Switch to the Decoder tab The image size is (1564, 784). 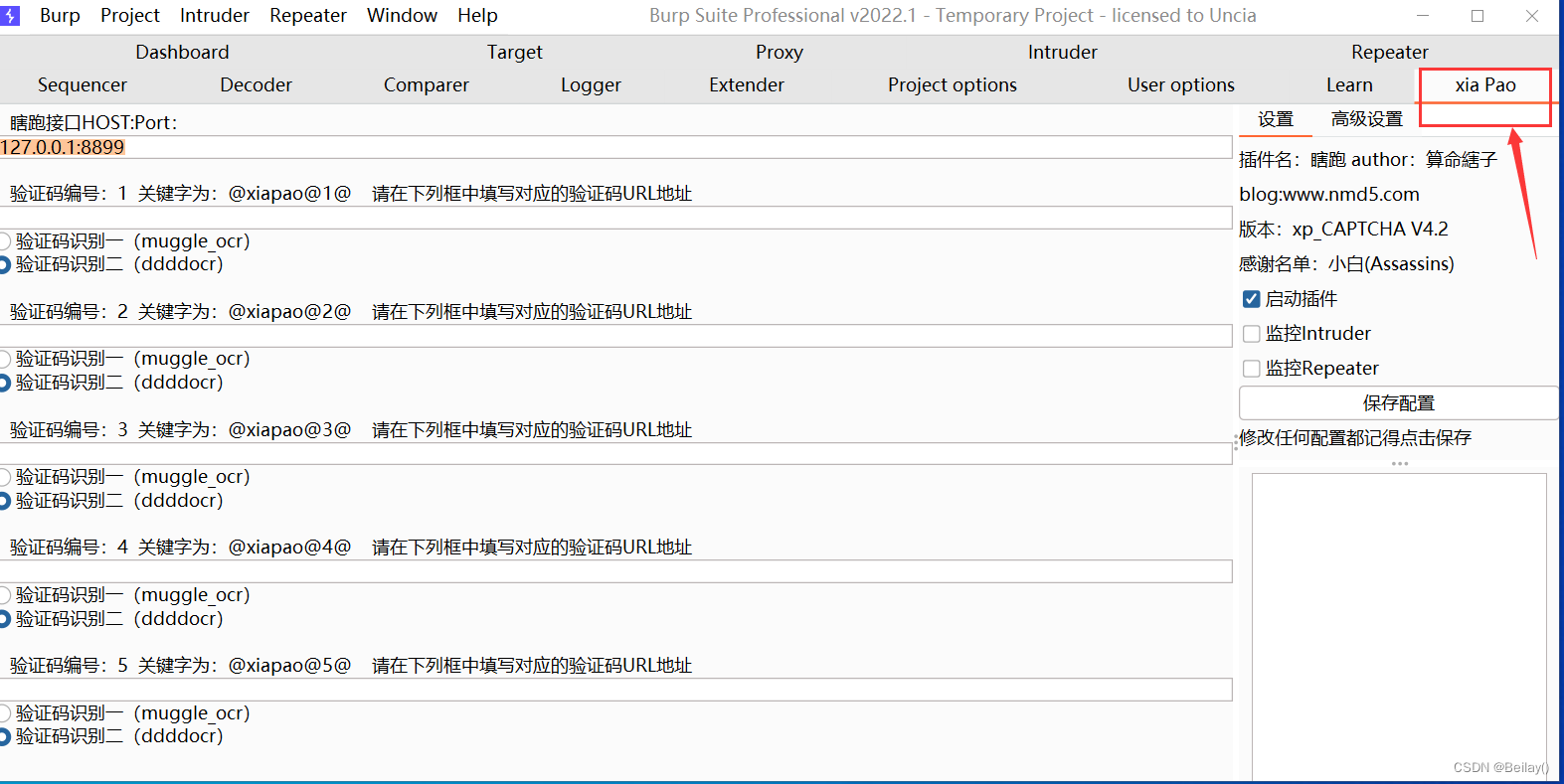click(x=257, y=84)
